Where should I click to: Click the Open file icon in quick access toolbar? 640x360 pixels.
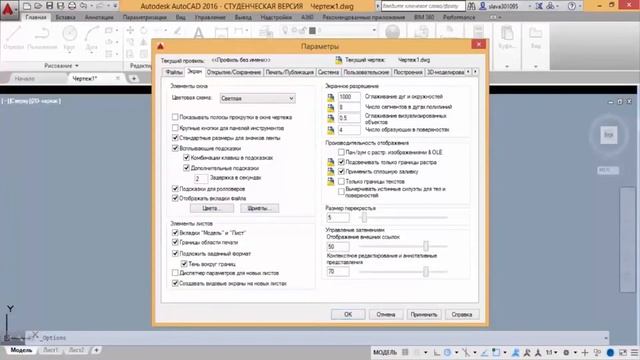click(x=38, y=6)
